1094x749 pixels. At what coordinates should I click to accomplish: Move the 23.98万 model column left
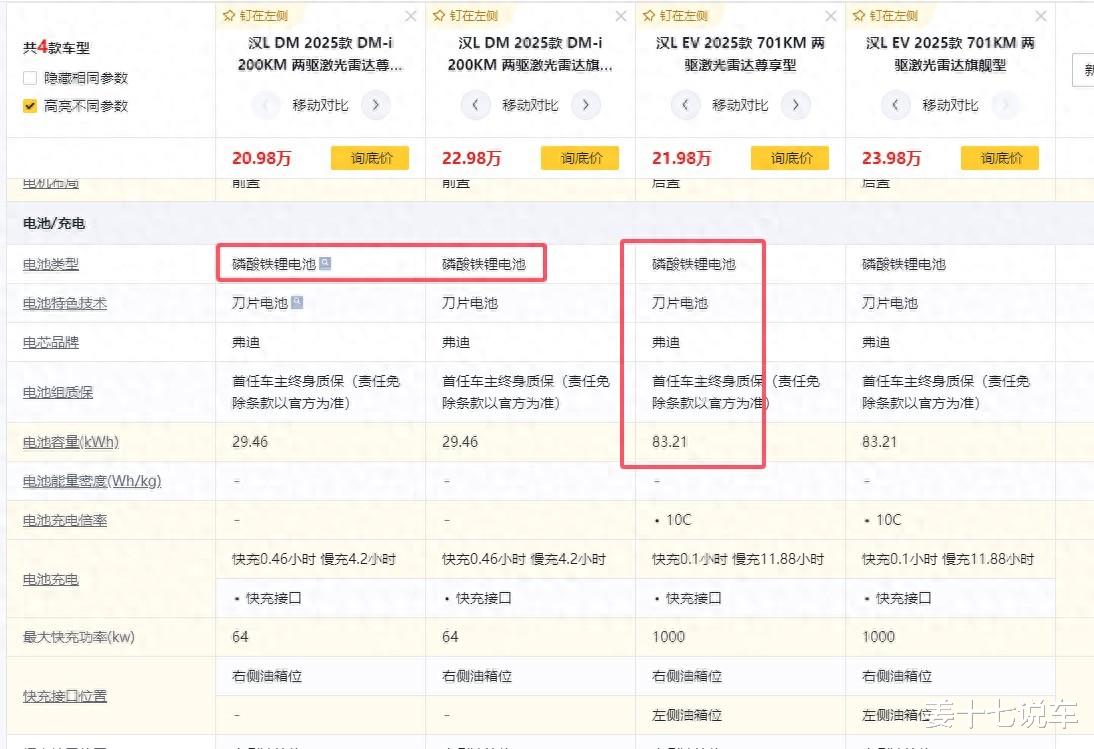click(895, 105)
